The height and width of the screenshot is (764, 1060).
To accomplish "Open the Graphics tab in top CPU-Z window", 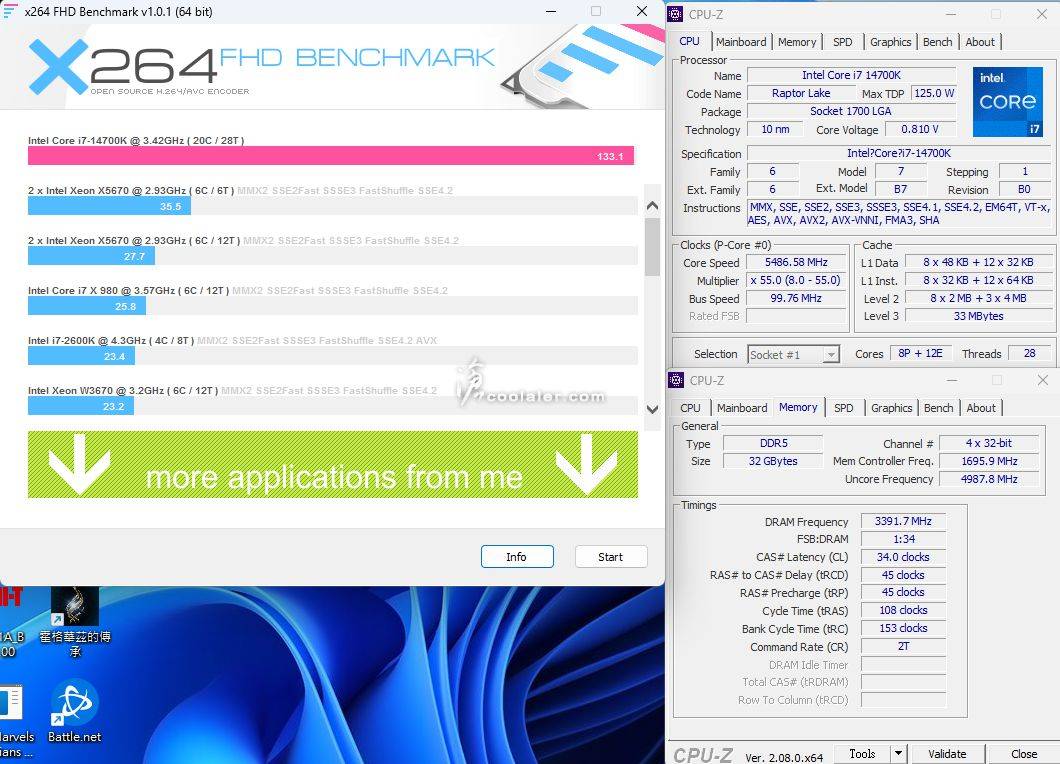I will (x=890, y=42).
